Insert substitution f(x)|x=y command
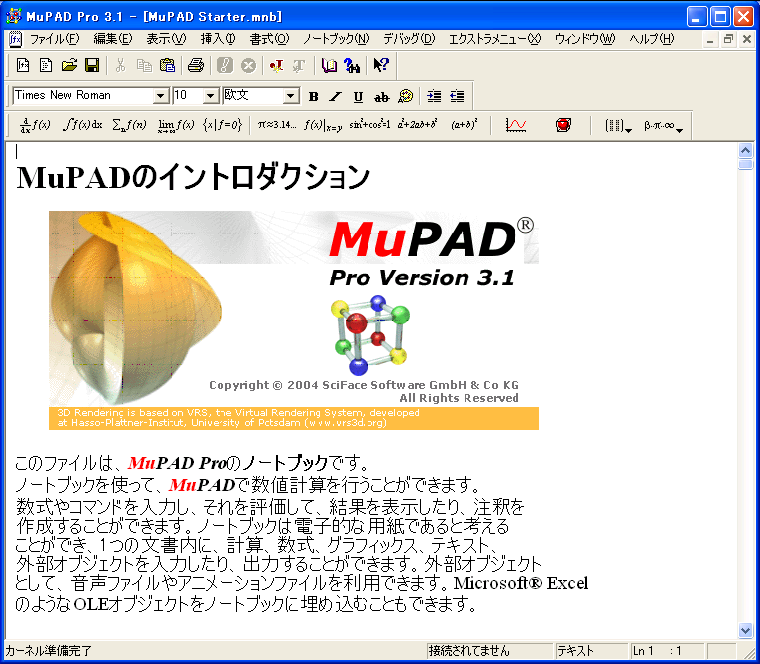The image size is (760, 664). click(323, 126)
